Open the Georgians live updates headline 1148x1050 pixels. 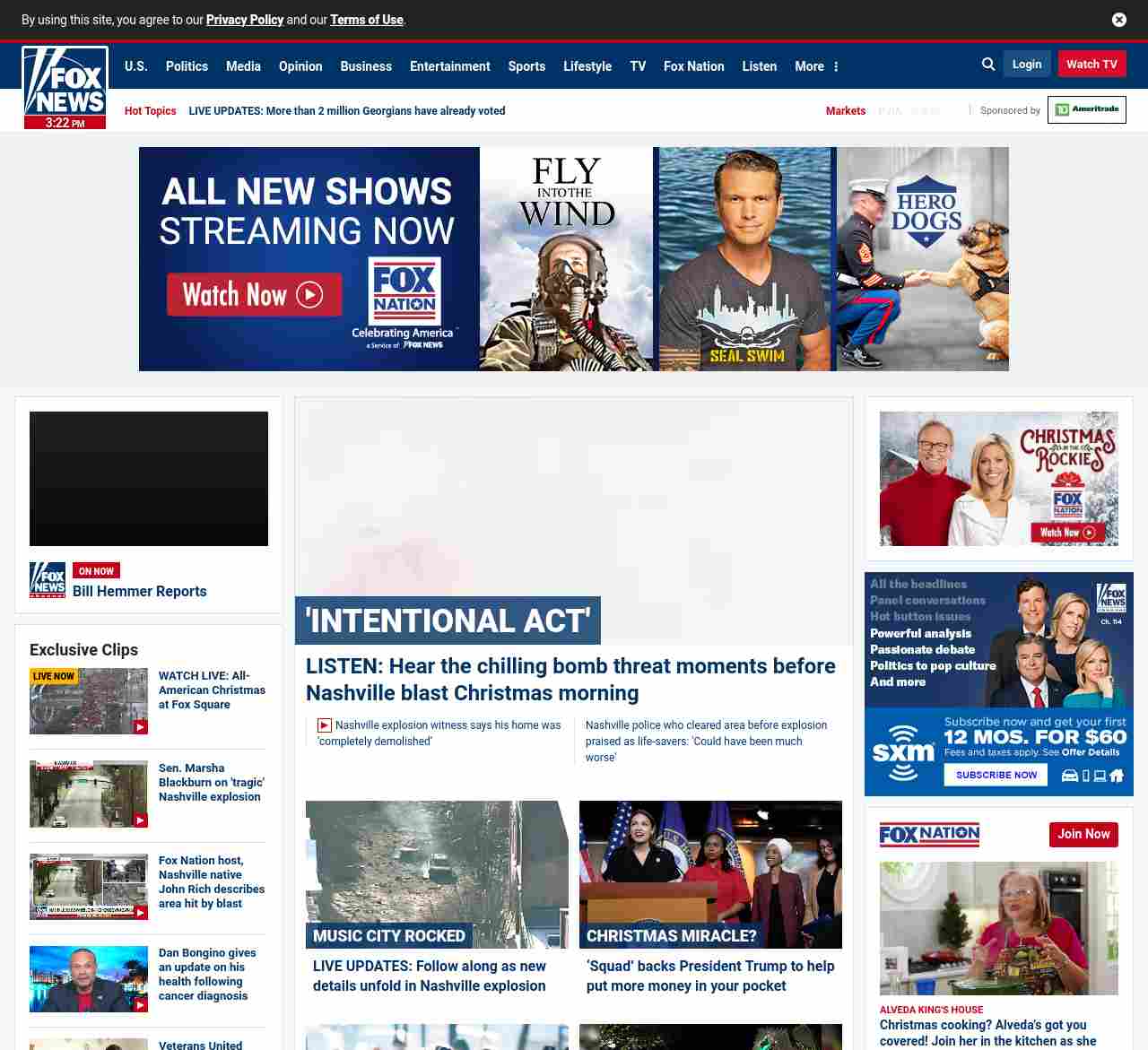[346, 111]
